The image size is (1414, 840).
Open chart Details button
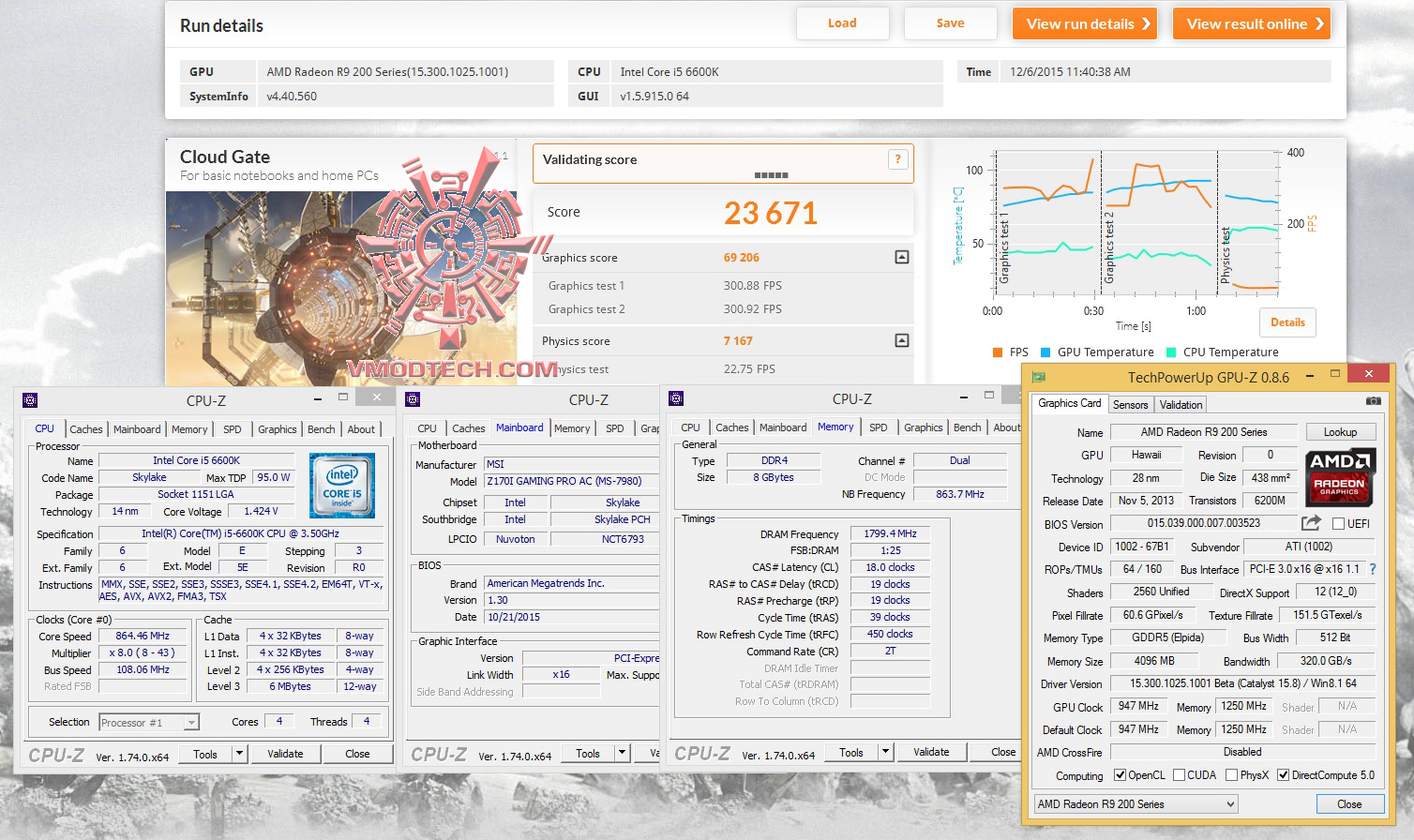click(1287, 322)
